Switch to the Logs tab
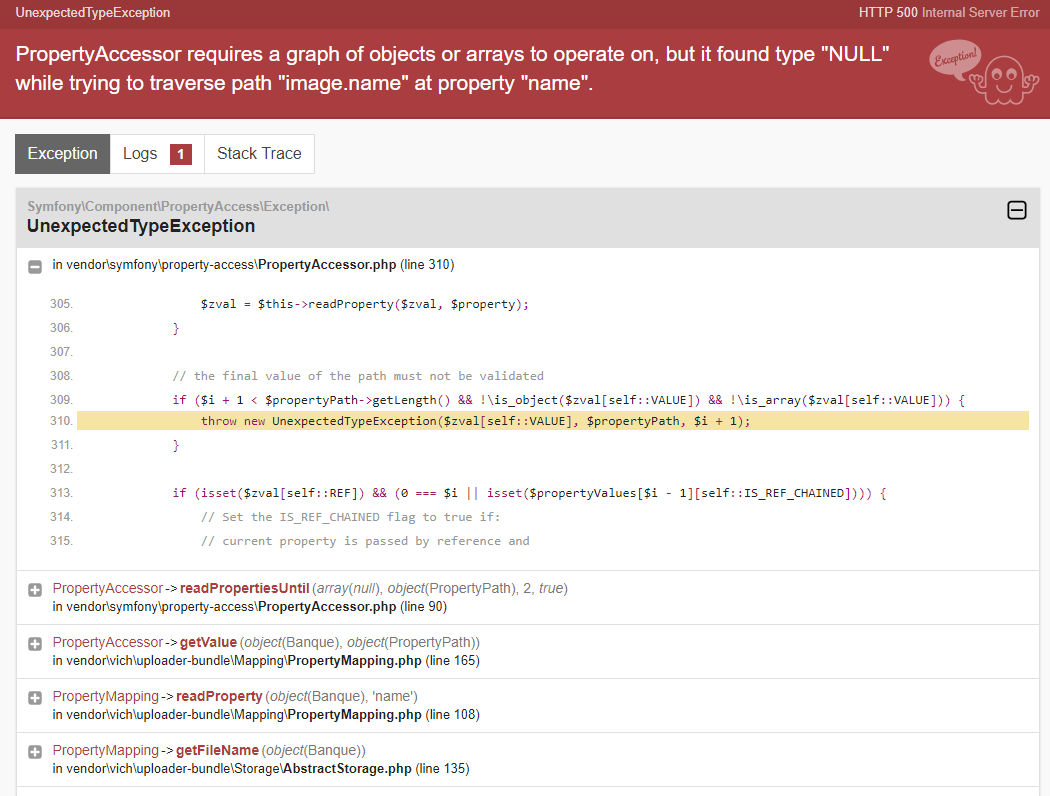Viewport: 1050px width, 796px height. tap(141, 153)
